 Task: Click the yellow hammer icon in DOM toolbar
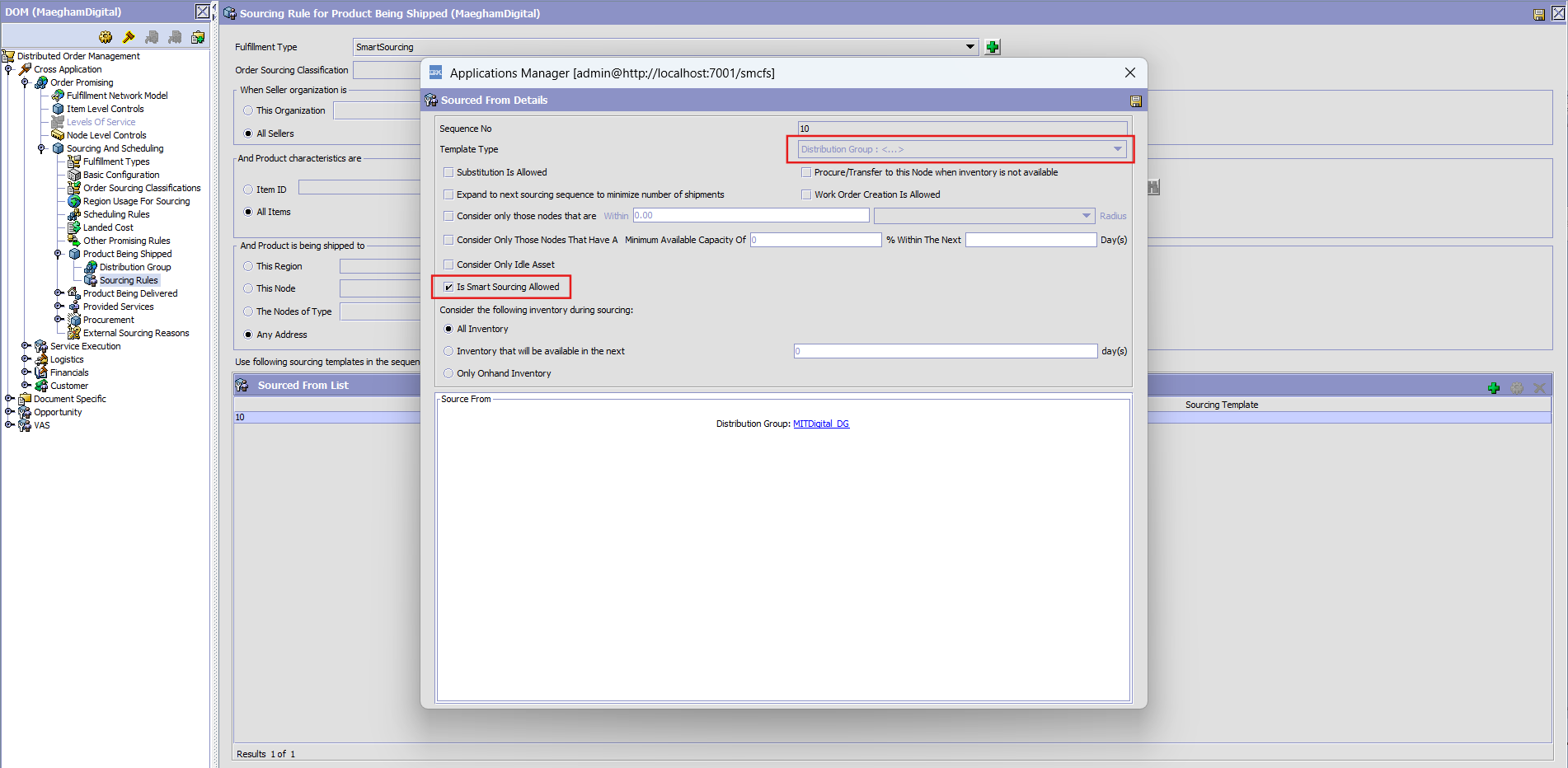pos(129,37)
